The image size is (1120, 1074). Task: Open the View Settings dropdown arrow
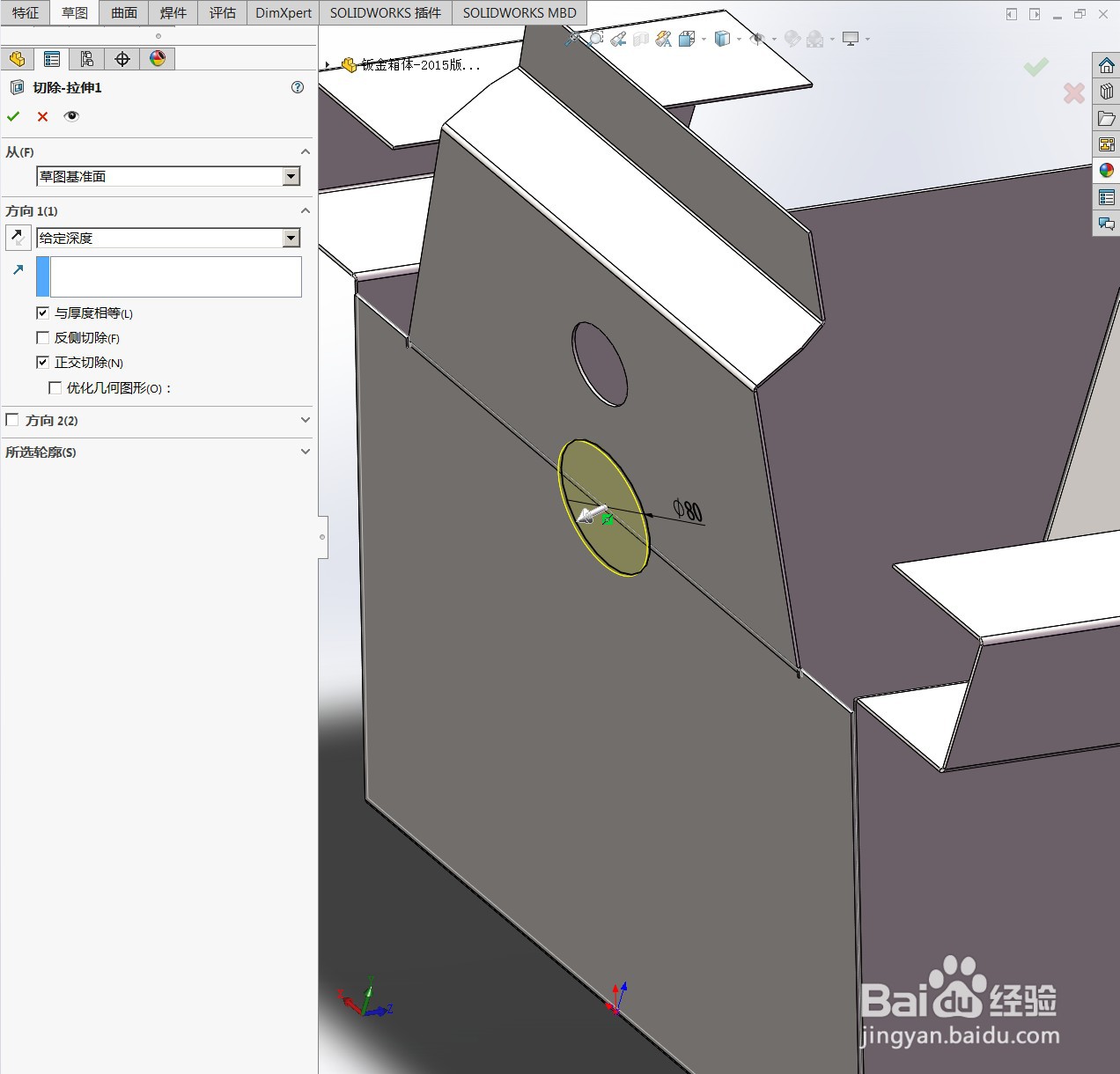coord(867,39)
